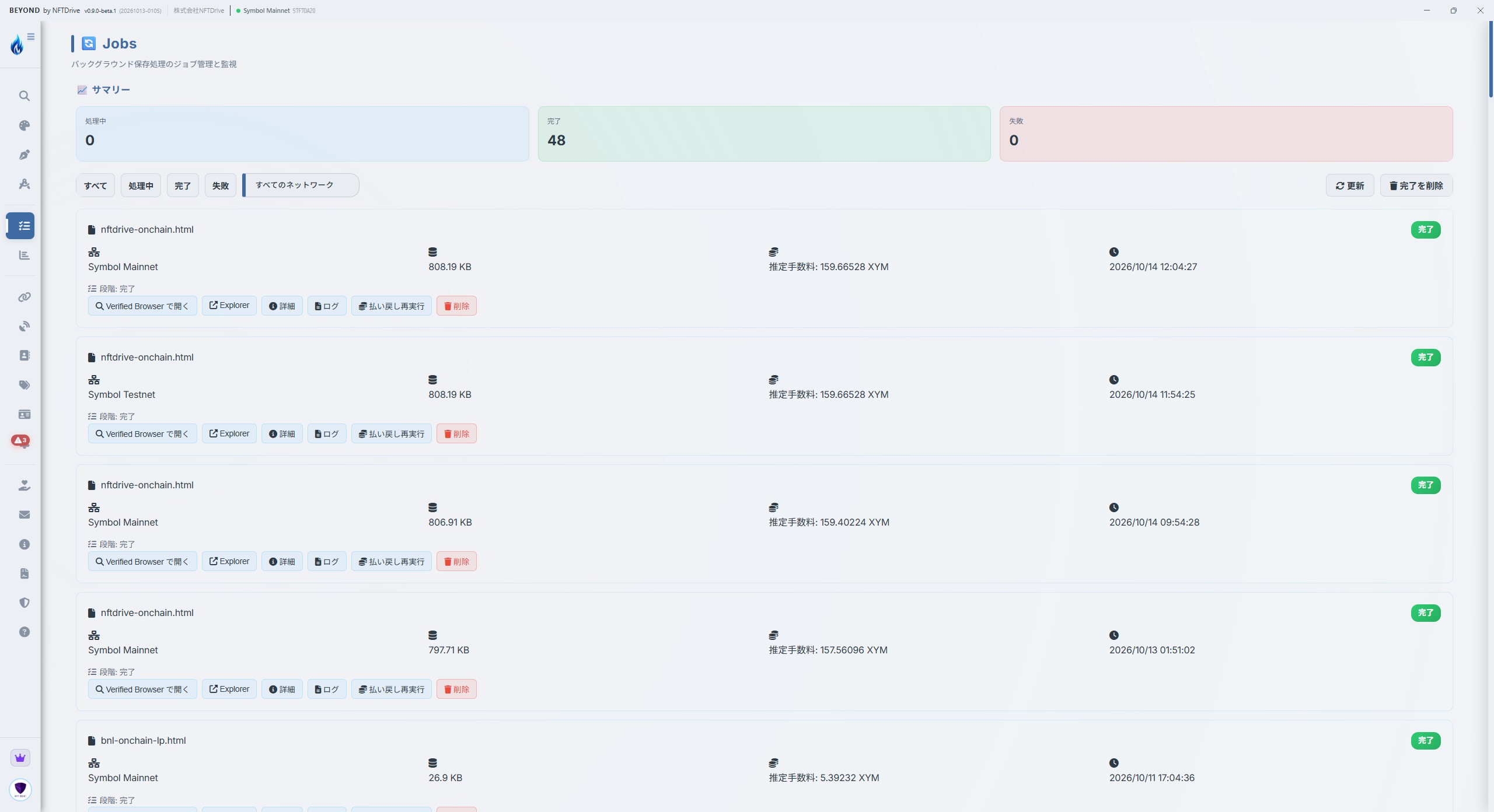Filter jobs by すべて tab

[95, 185]
